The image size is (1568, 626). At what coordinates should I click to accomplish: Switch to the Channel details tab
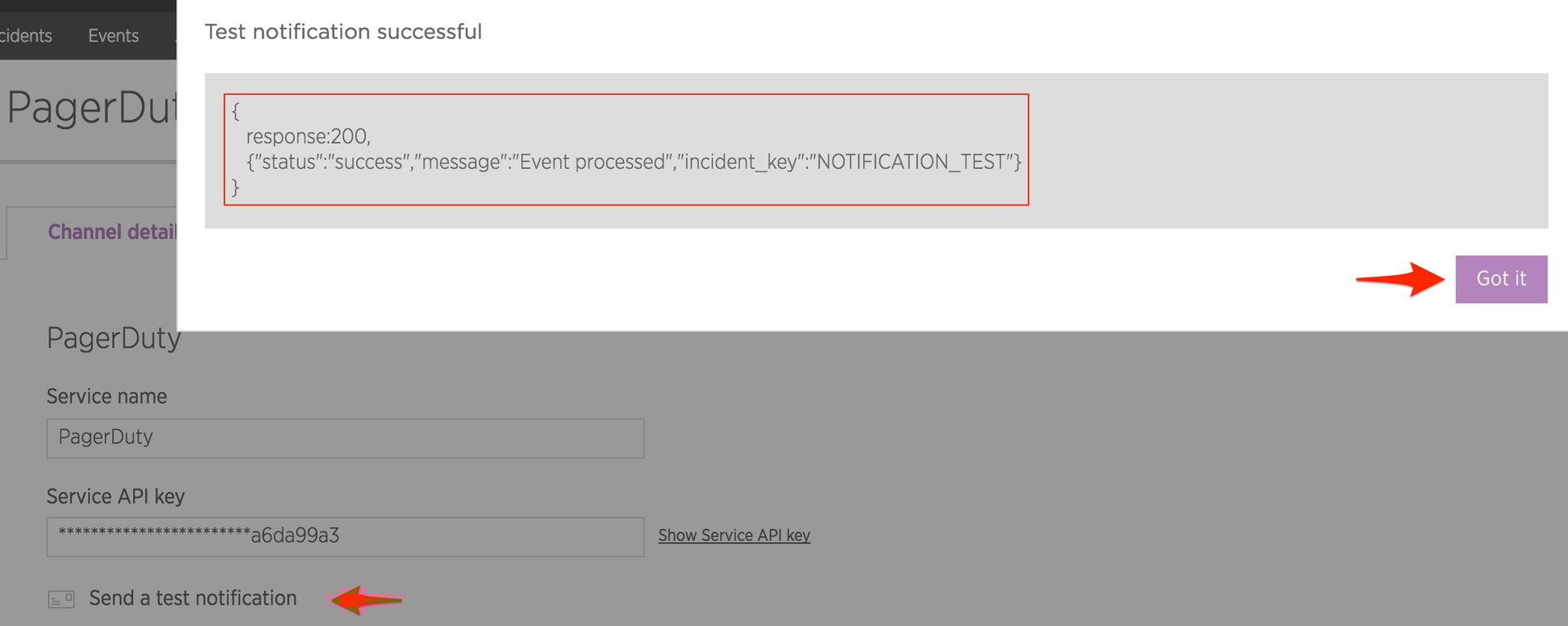(112, 233)
